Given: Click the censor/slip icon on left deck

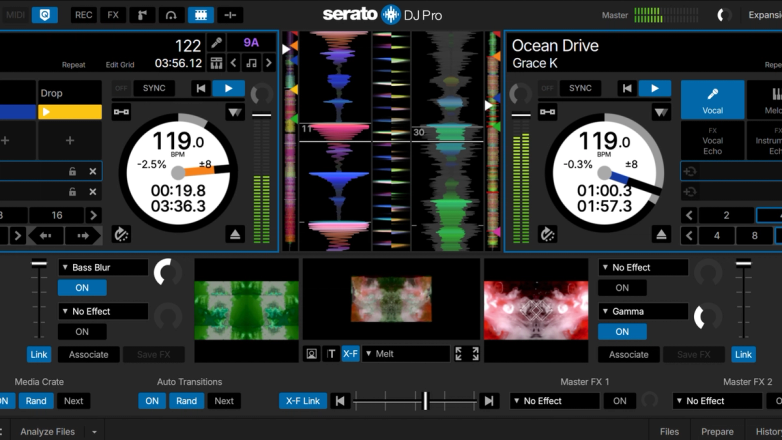Looking at the screenshot, I should (x=121, y=234).
